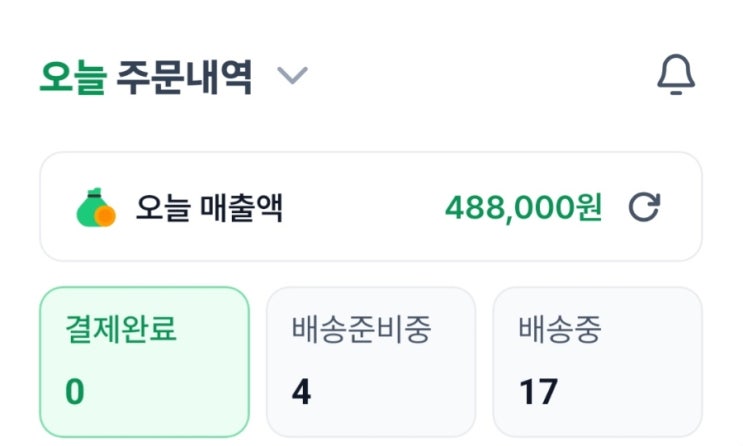The image size is (743, 446).
Task: Click the 오늘 주문내역 heading
Action: (145, 77)
